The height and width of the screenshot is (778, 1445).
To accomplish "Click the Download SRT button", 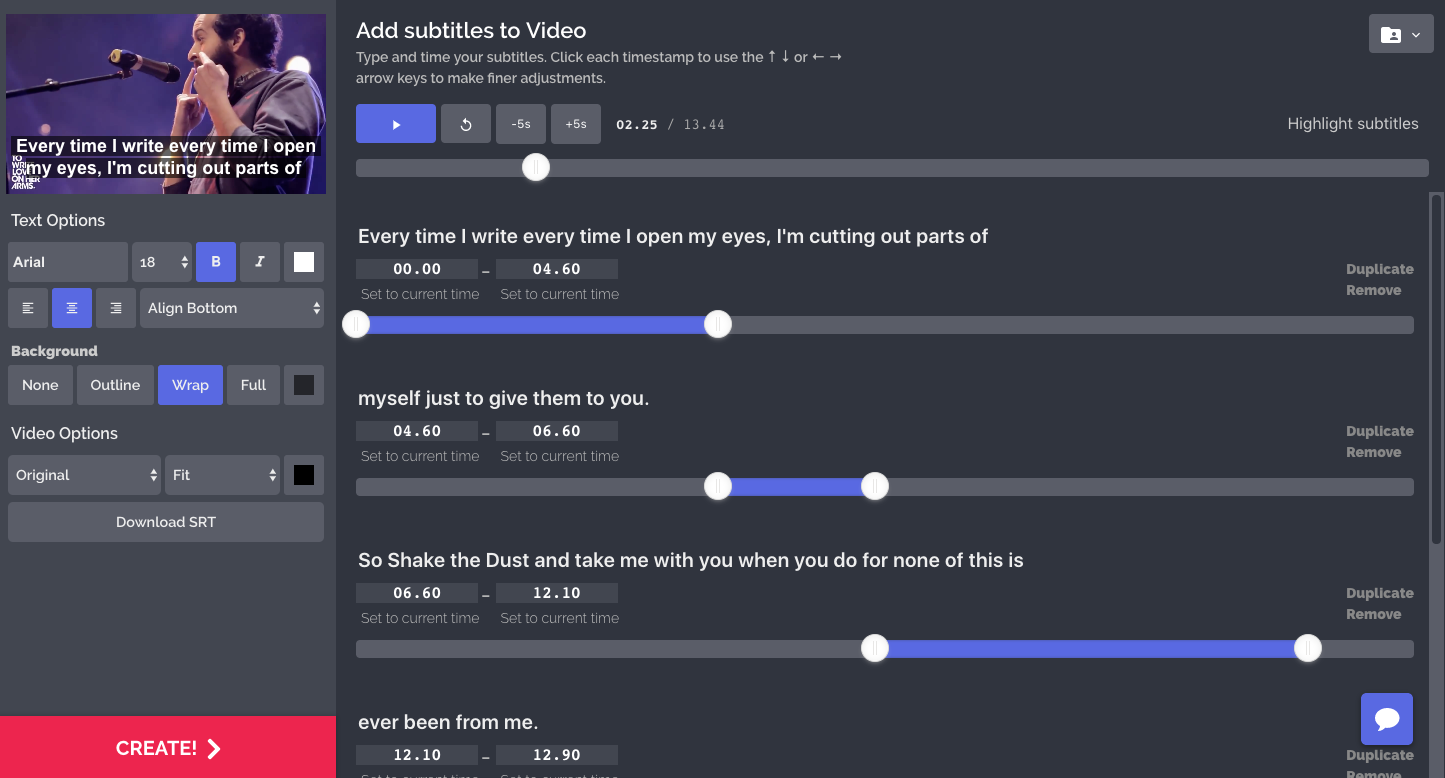I will pos(166,522).
